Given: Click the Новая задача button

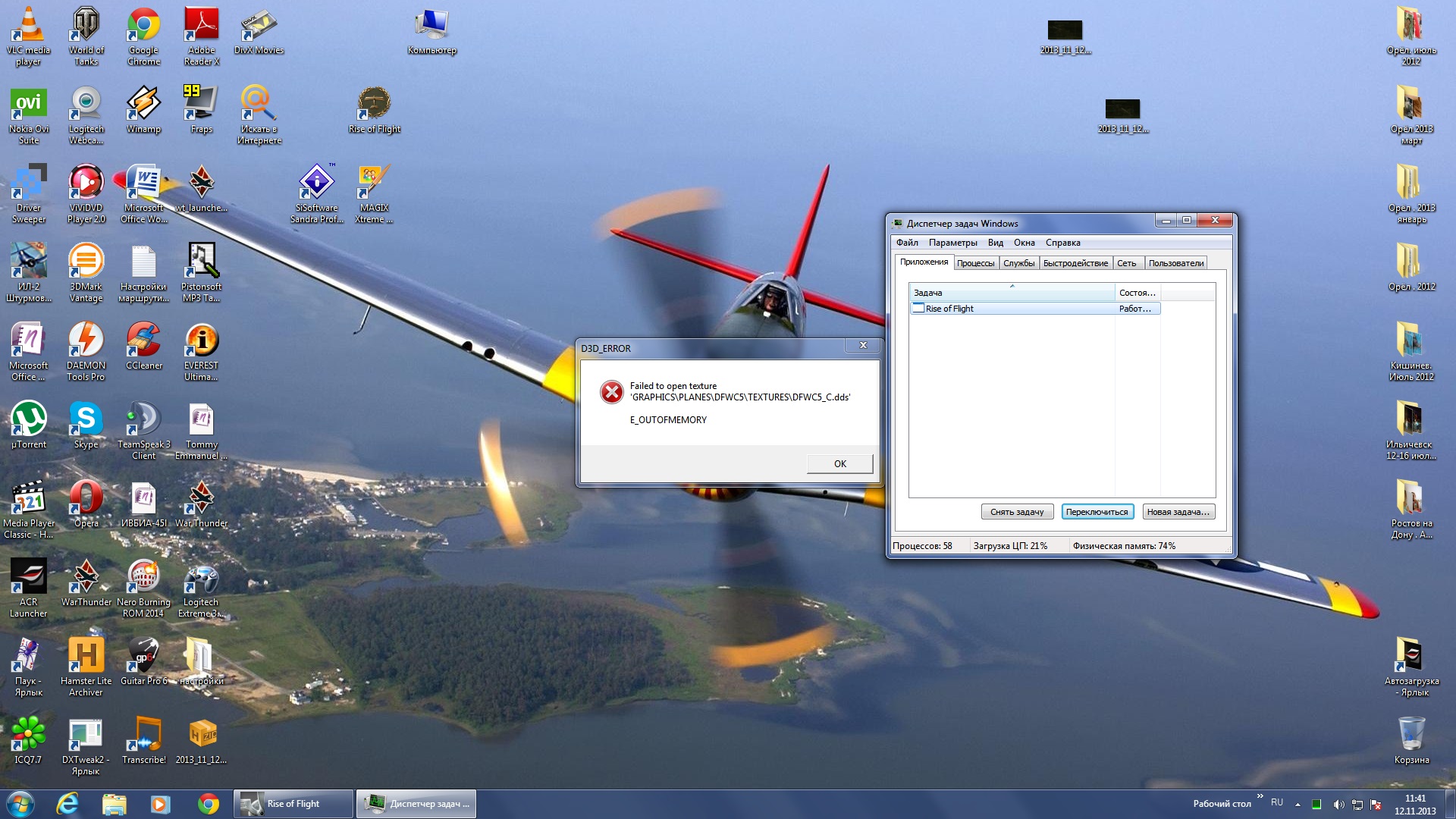Looking at the screenshot, I should tap(1178, 512).
